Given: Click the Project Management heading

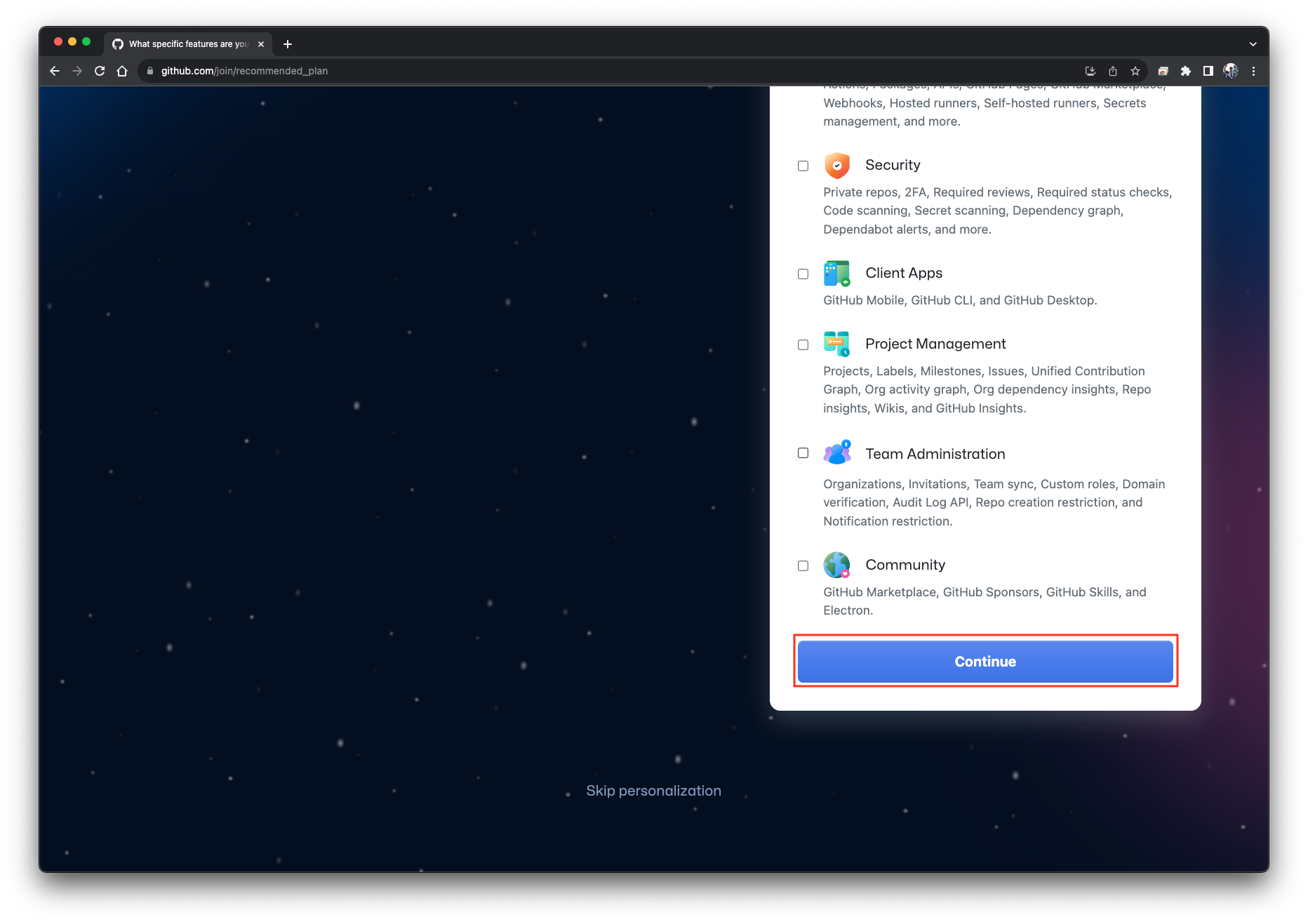Looking at the screenshot, I should [935, 344].
